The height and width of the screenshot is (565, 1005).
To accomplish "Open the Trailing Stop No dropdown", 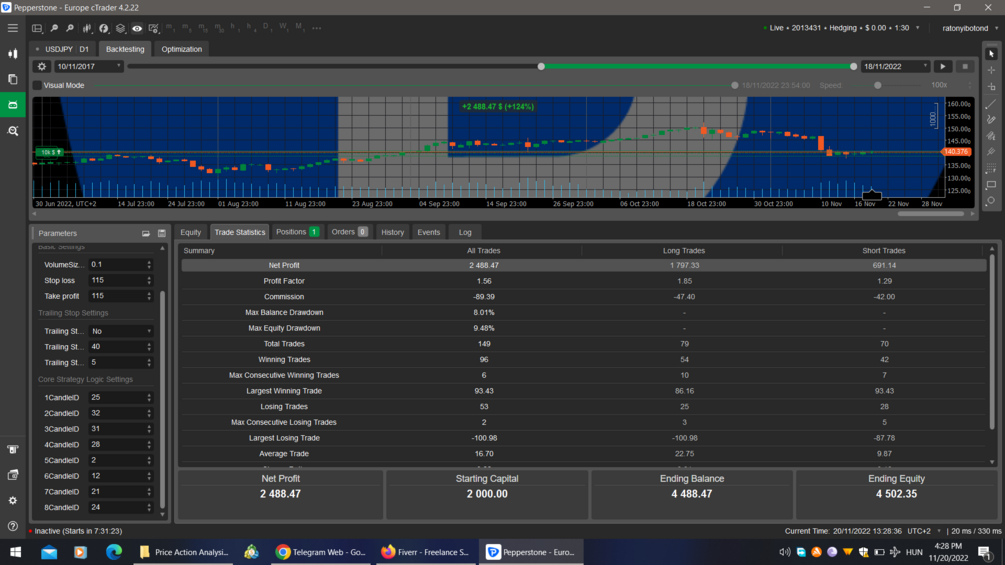I will pos(121,331).
